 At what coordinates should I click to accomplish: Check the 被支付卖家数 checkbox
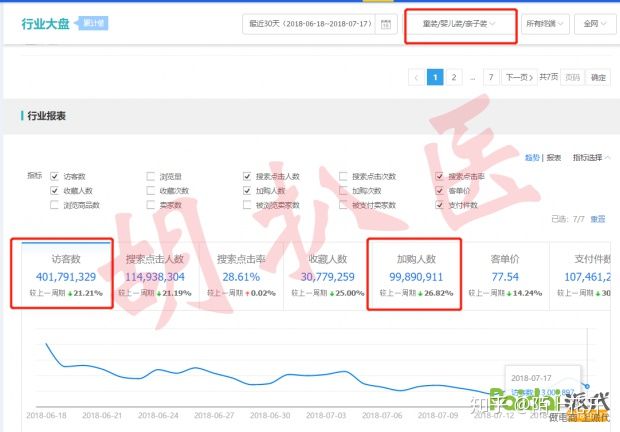343,205
